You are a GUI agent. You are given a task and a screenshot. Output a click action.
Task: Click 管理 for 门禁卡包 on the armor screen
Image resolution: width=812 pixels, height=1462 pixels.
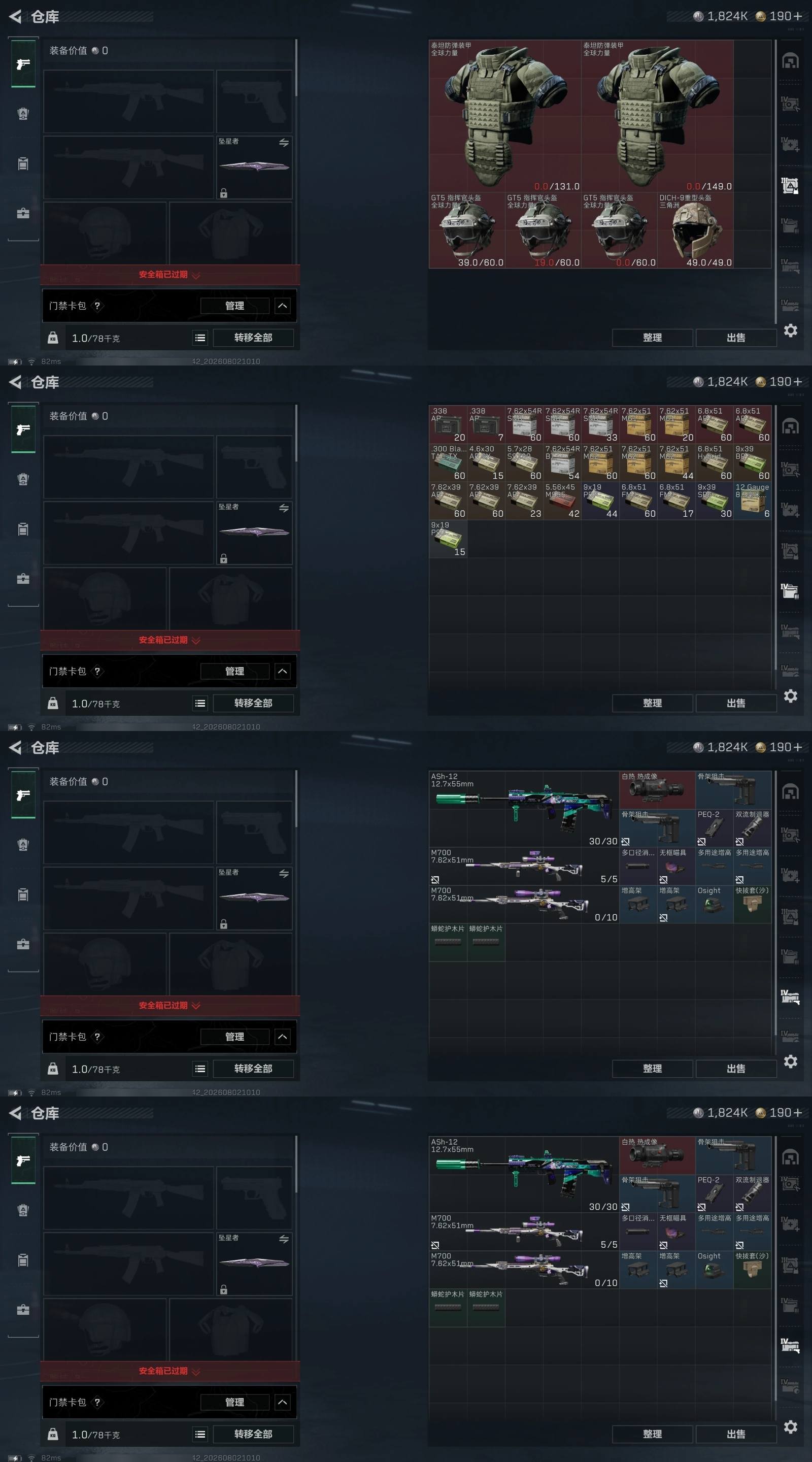(235, 306)
